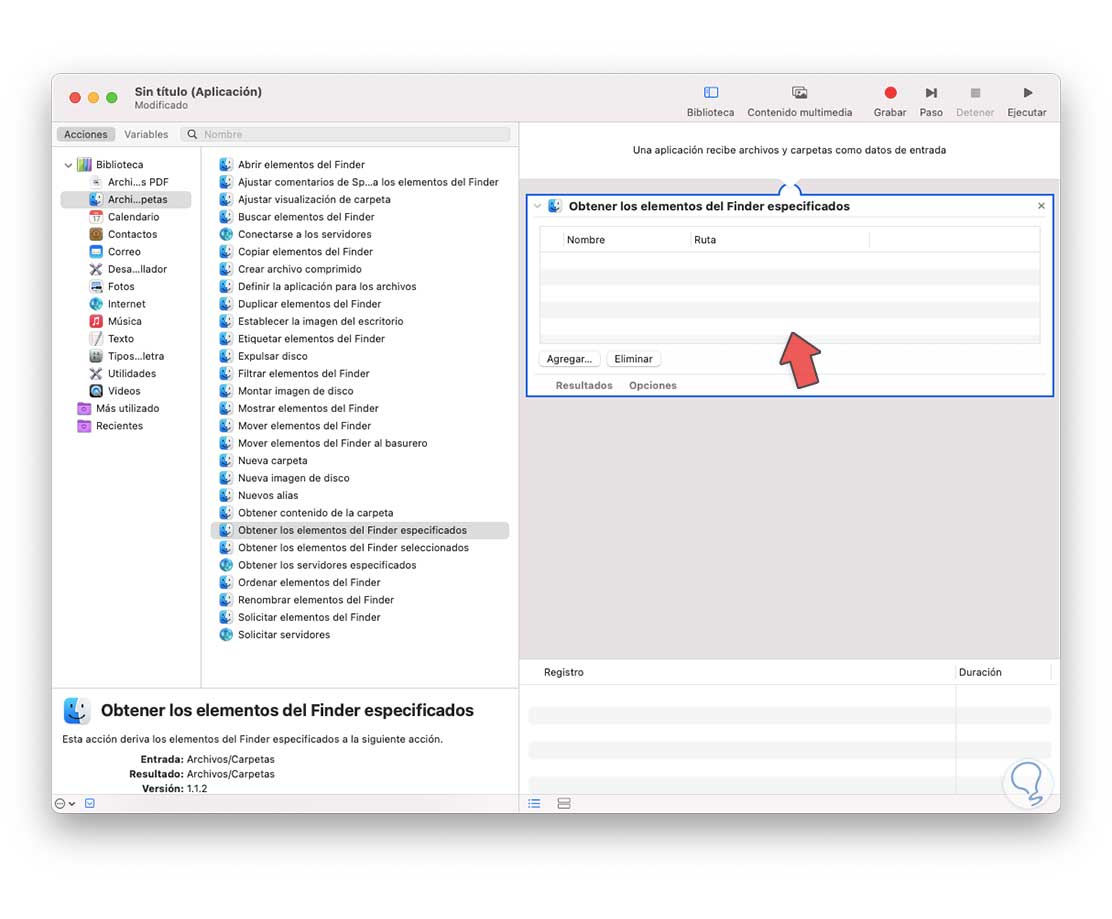Open the action menu dropdown at bottom left
Screen dimensions: 1112x919
(x=65, y=803)
